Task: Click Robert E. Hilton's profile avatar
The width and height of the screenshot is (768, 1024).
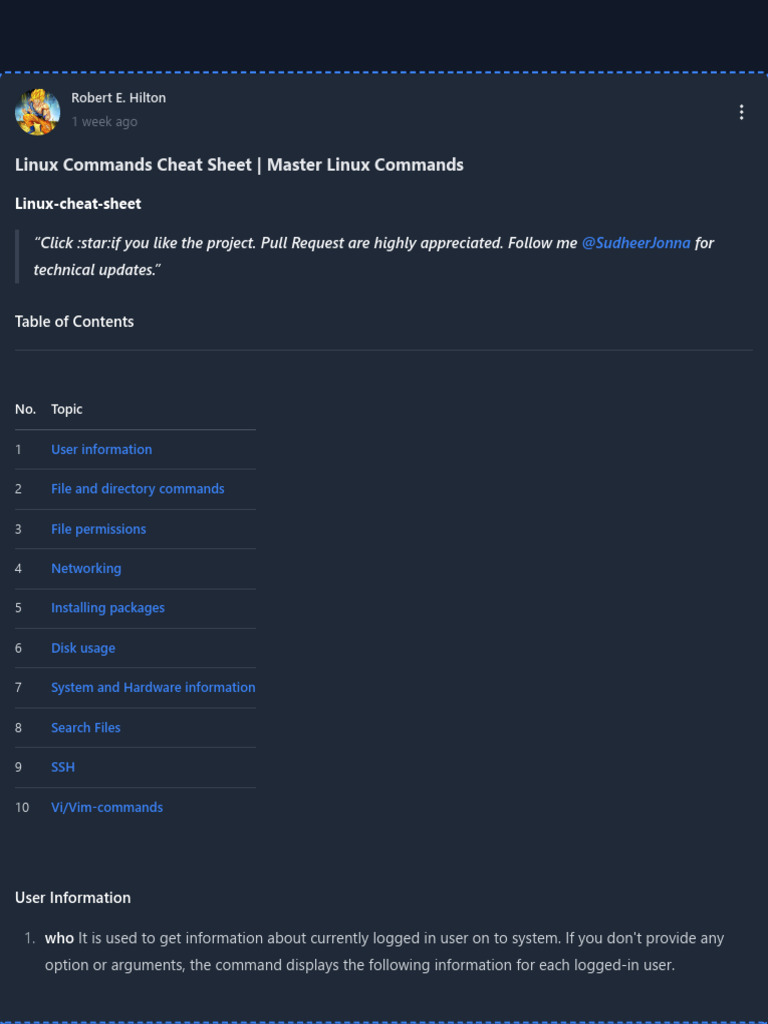Action: (37, 111)
